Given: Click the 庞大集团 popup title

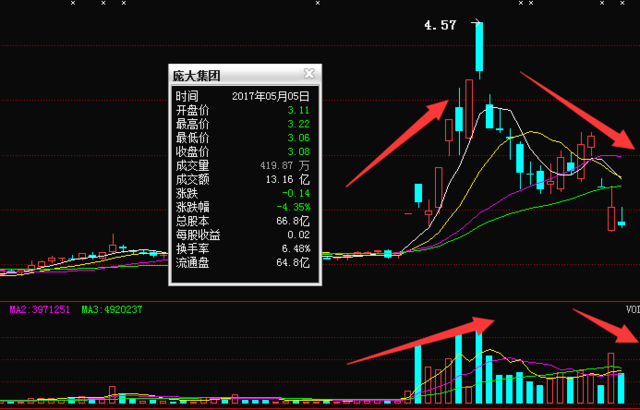Looking at the screenshot, I should [197, 75].
